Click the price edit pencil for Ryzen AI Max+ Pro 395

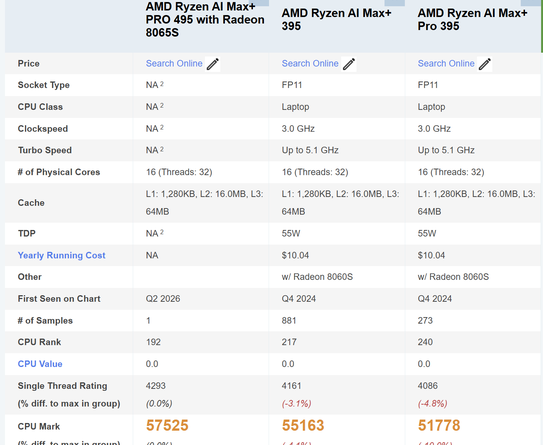tap(484, 64)
